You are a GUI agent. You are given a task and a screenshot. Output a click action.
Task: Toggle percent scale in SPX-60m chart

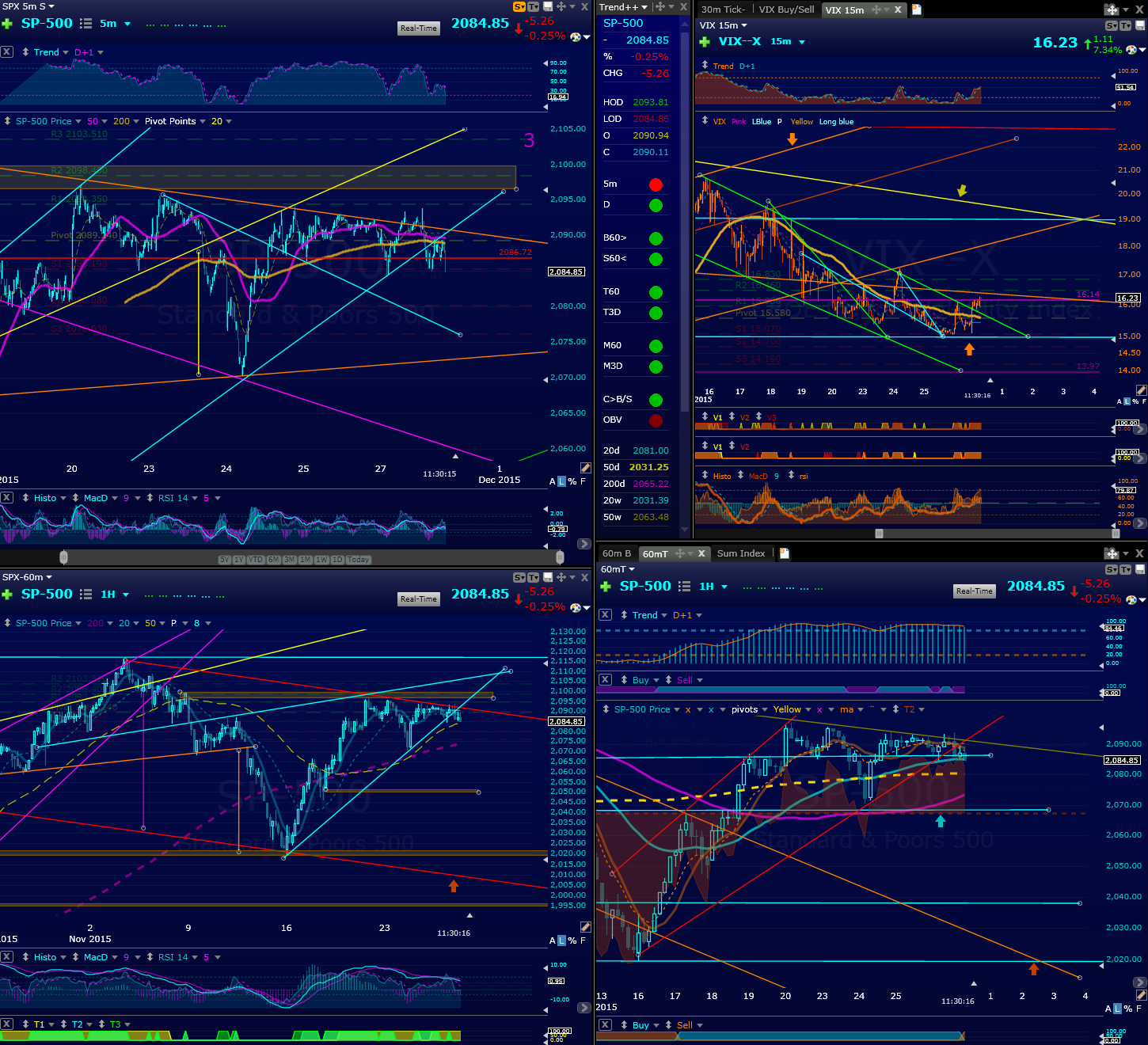pos(572,940)
